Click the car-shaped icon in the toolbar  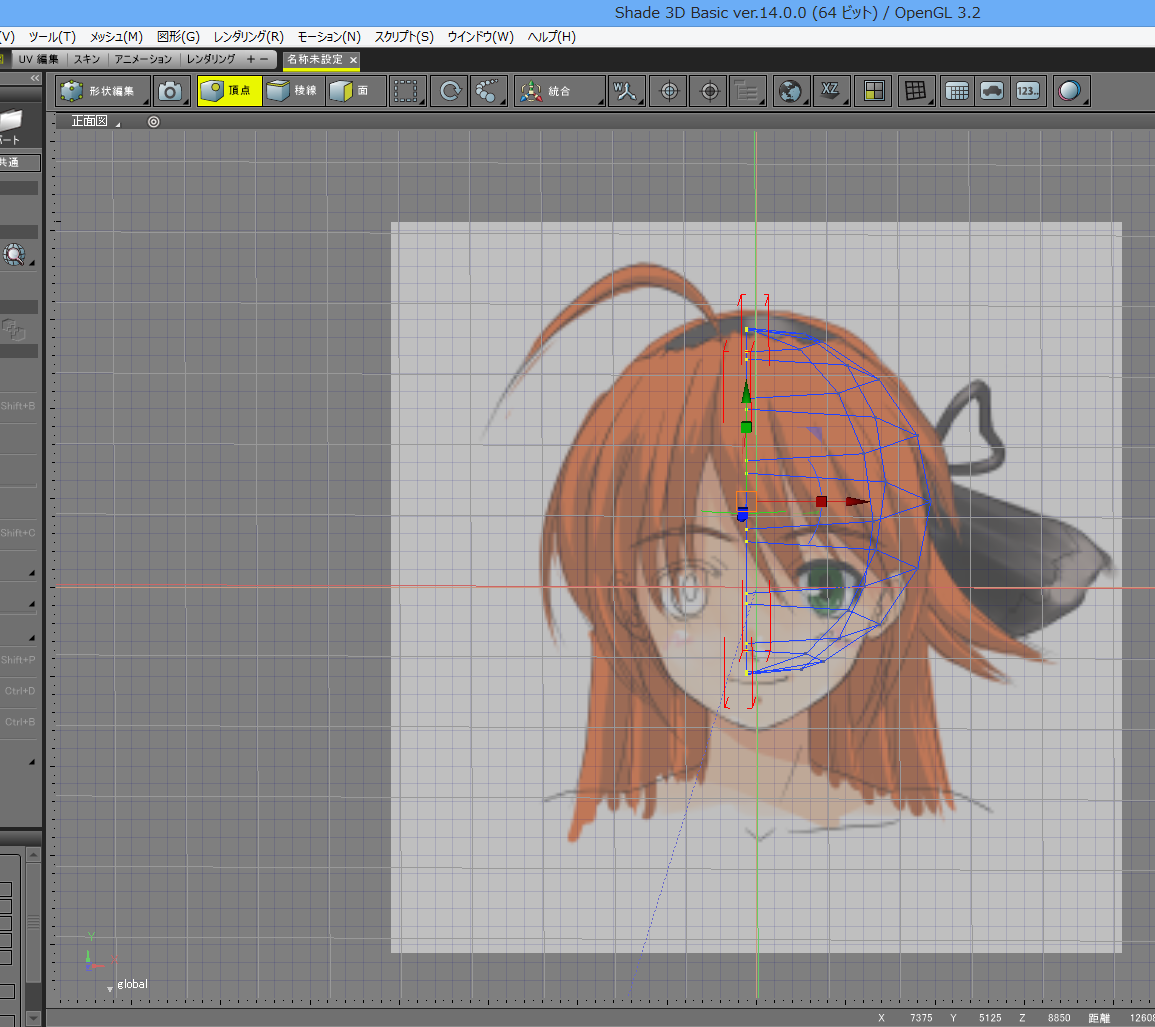pyautogui.click(x=991, y=92)
